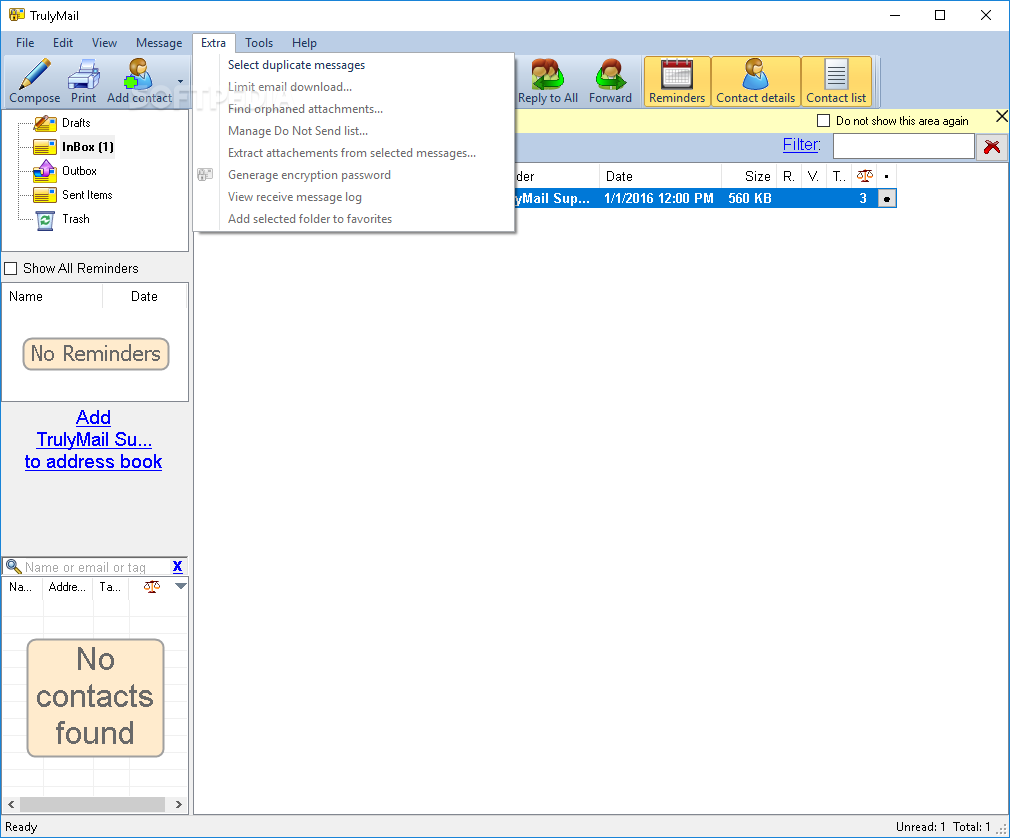Choose Add selected folder to favorites
The width and height of the screenshot is (1010, 838).
(354, 218)
